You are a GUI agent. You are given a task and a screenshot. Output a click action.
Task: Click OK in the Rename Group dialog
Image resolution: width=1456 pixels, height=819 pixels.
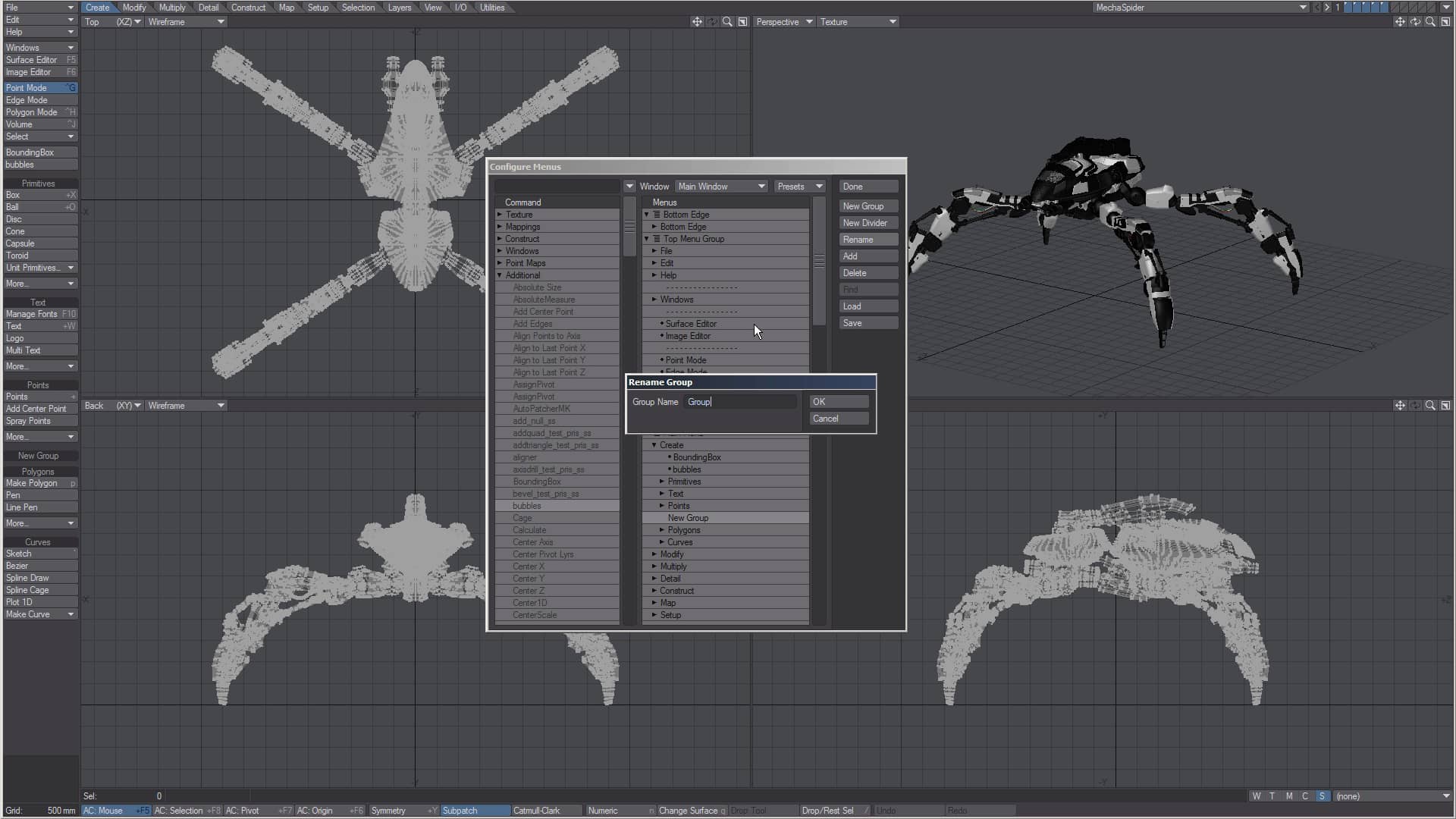tap(837, 401)
